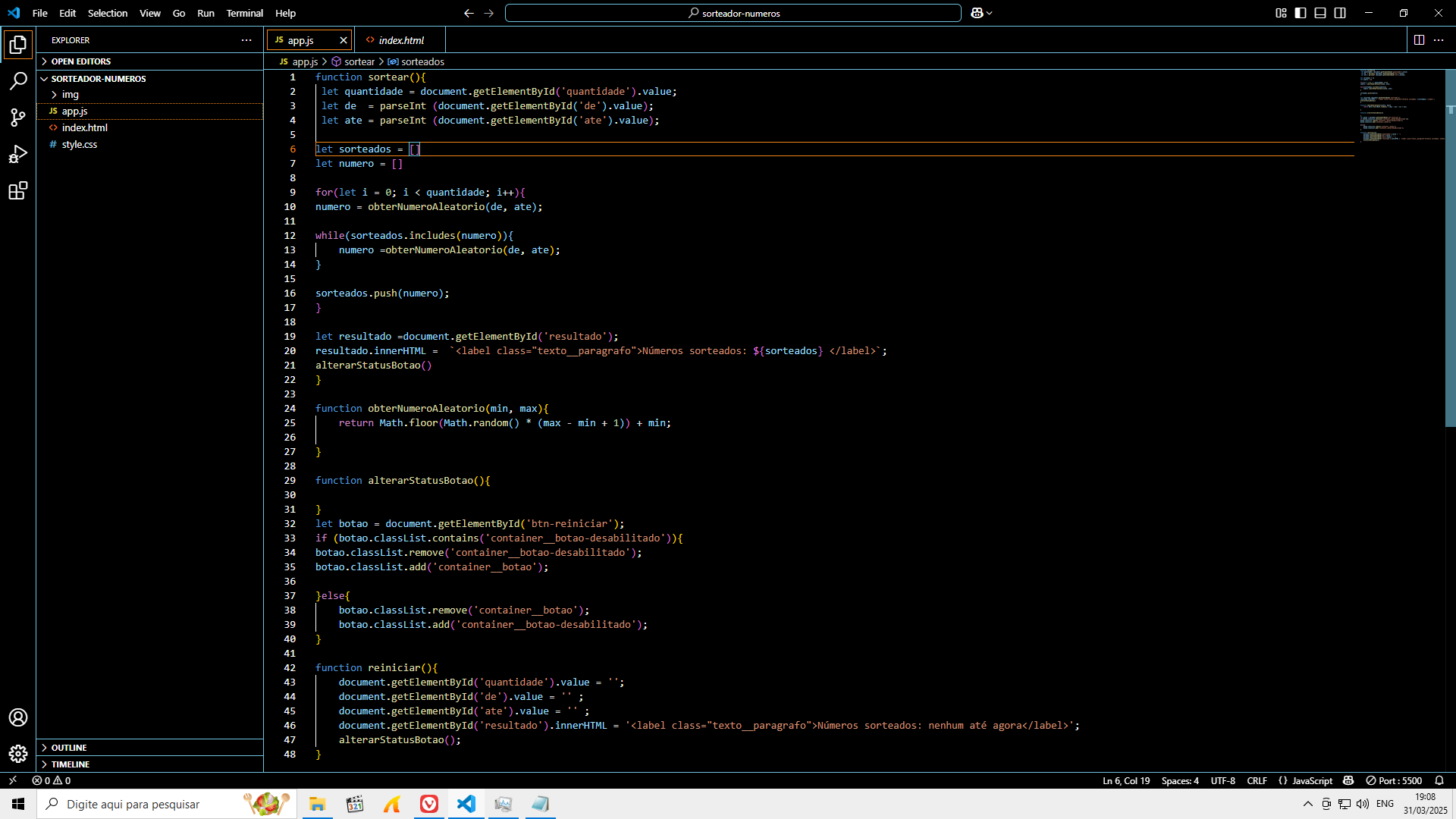
Task: Expand the Open Editors section
Action: pyautogui.click(x=150, y=61)
